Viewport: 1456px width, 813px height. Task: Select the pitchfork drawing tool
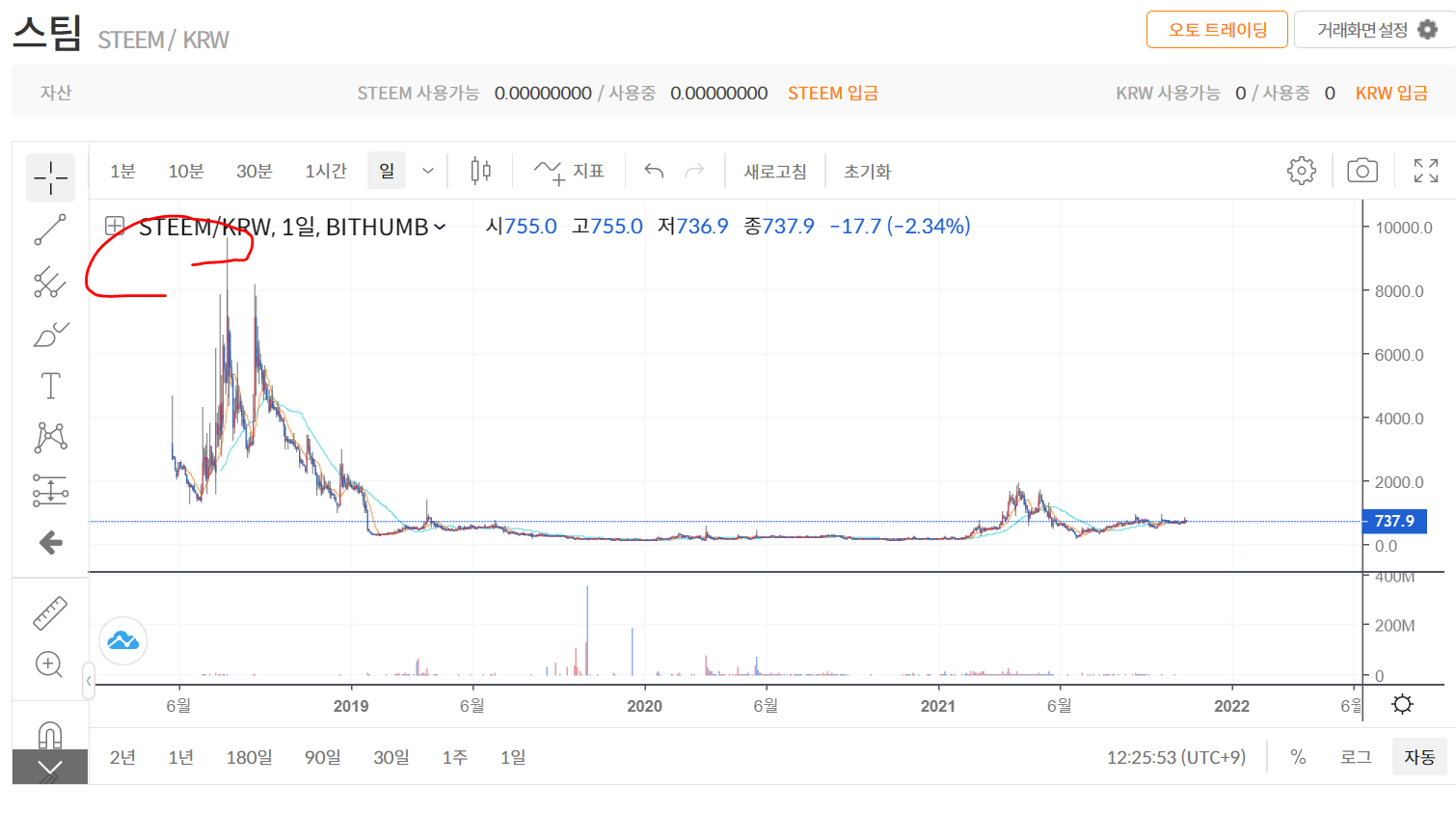[x=50, y=282]
